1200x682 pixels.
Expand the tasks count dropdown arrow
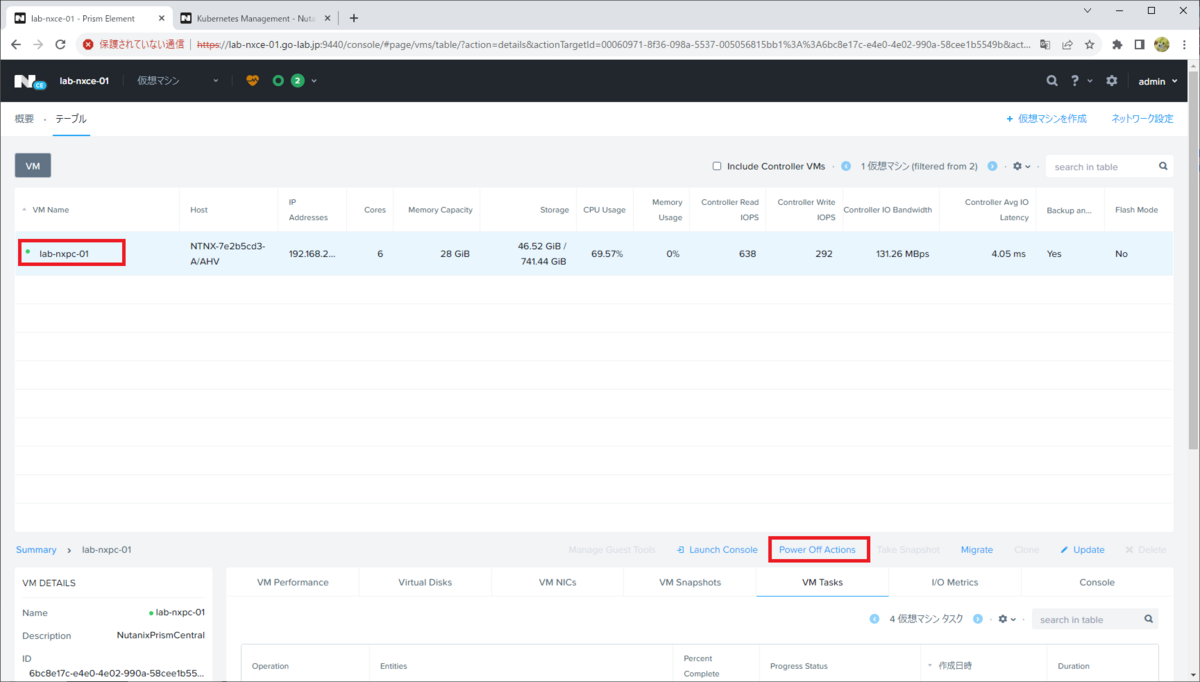pos(314,81)
